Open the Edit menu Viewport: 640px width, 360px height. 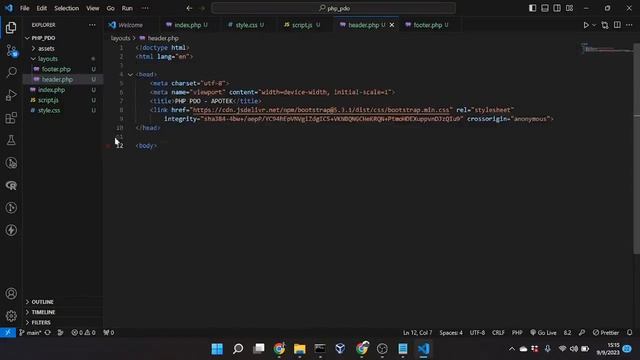[x=41, y=8]
